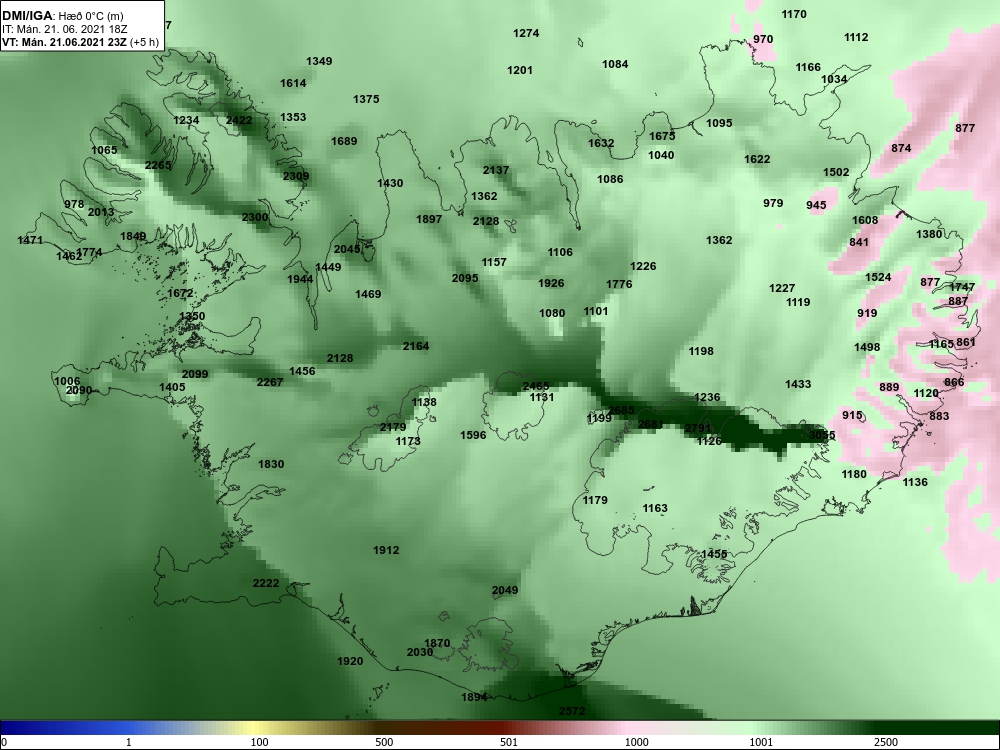Click the map value 874 in the pink area

(901, 148)
